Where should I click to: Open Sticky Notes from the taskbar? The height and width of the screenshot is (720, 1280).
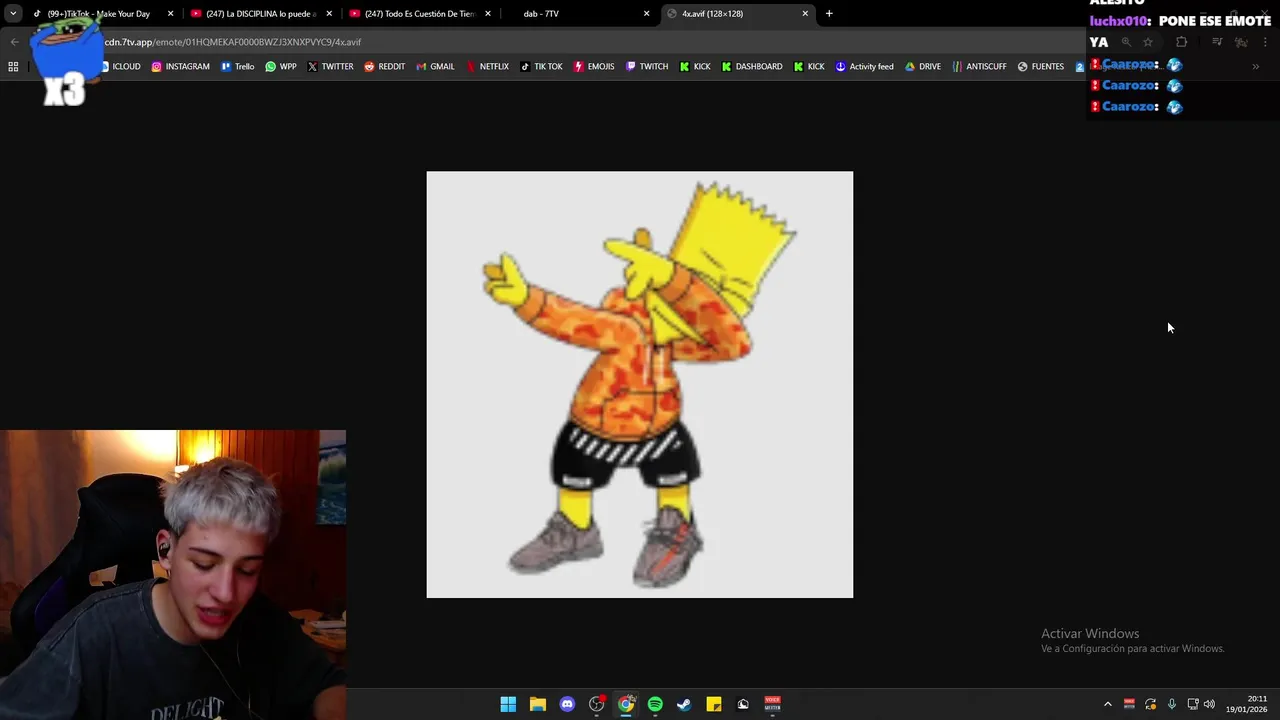point(714,704)
